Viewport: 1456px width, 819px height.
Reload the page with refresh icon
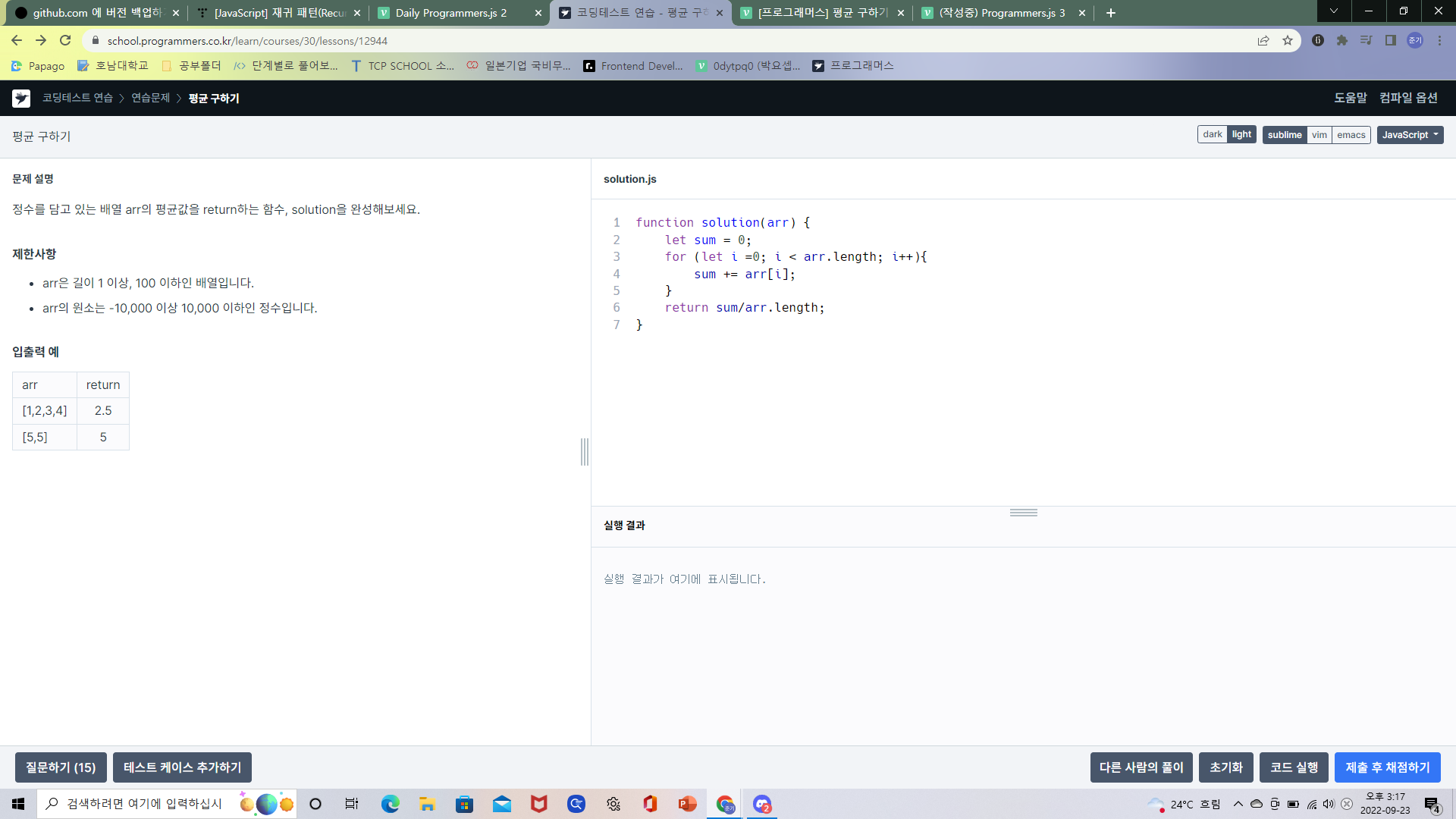[x=65, y=40]
